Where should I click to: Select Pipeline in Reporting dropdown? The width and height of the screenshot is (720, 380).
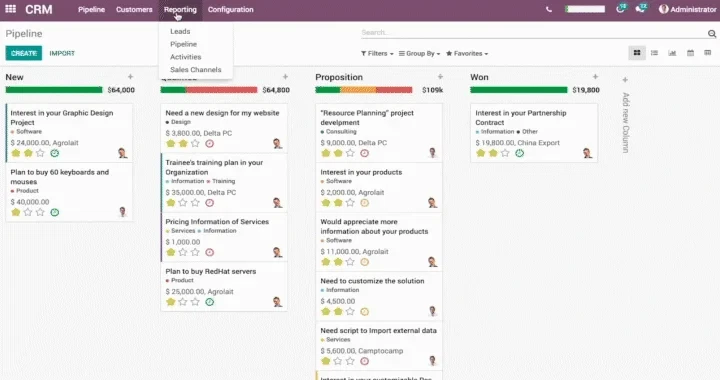click(x=183, y=44)
